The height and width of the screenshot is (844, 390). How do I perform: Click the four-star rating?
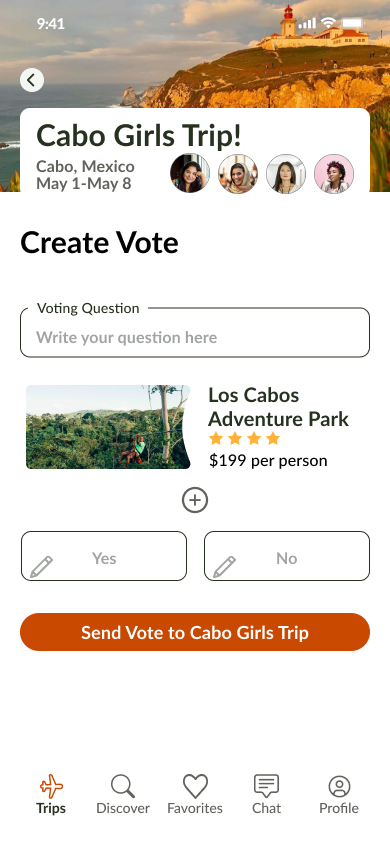tap(244, 438)
